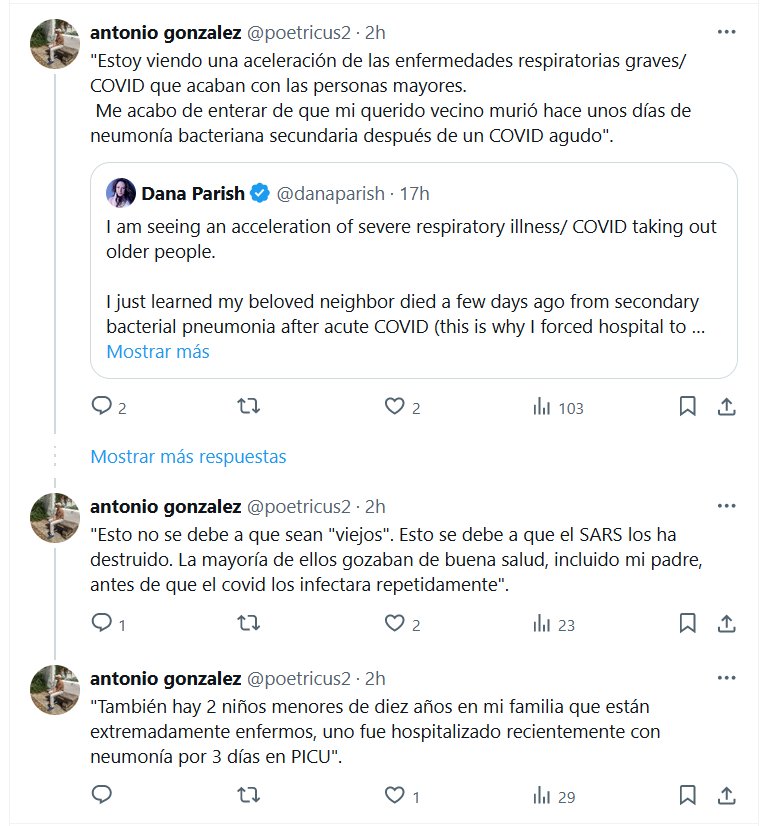This screenshot has height=826, width=764.
Task: Bookmark the first tweet
Action: click(x=688, y=407)
